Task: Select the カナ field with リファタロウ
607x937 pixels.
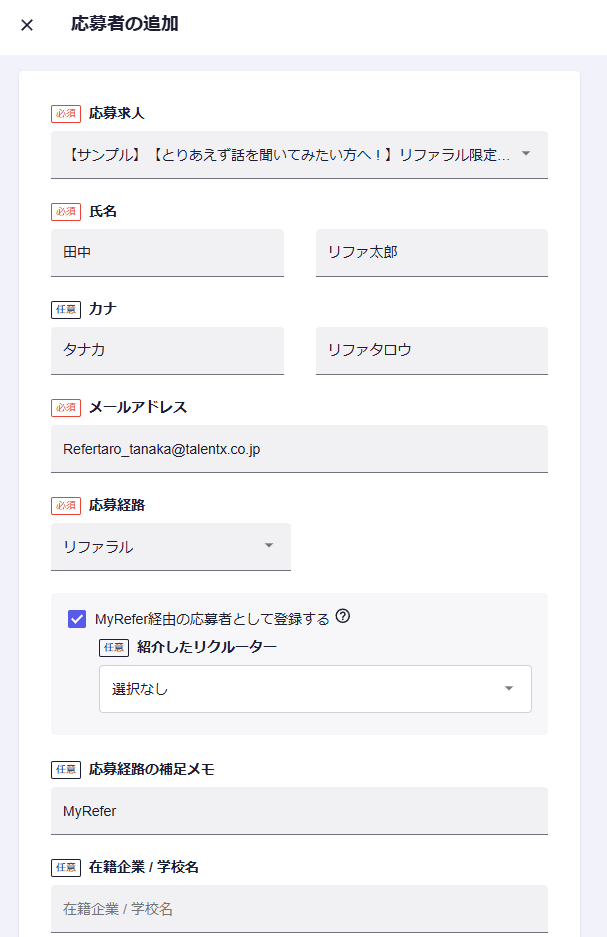Action: tap(431, 350)
